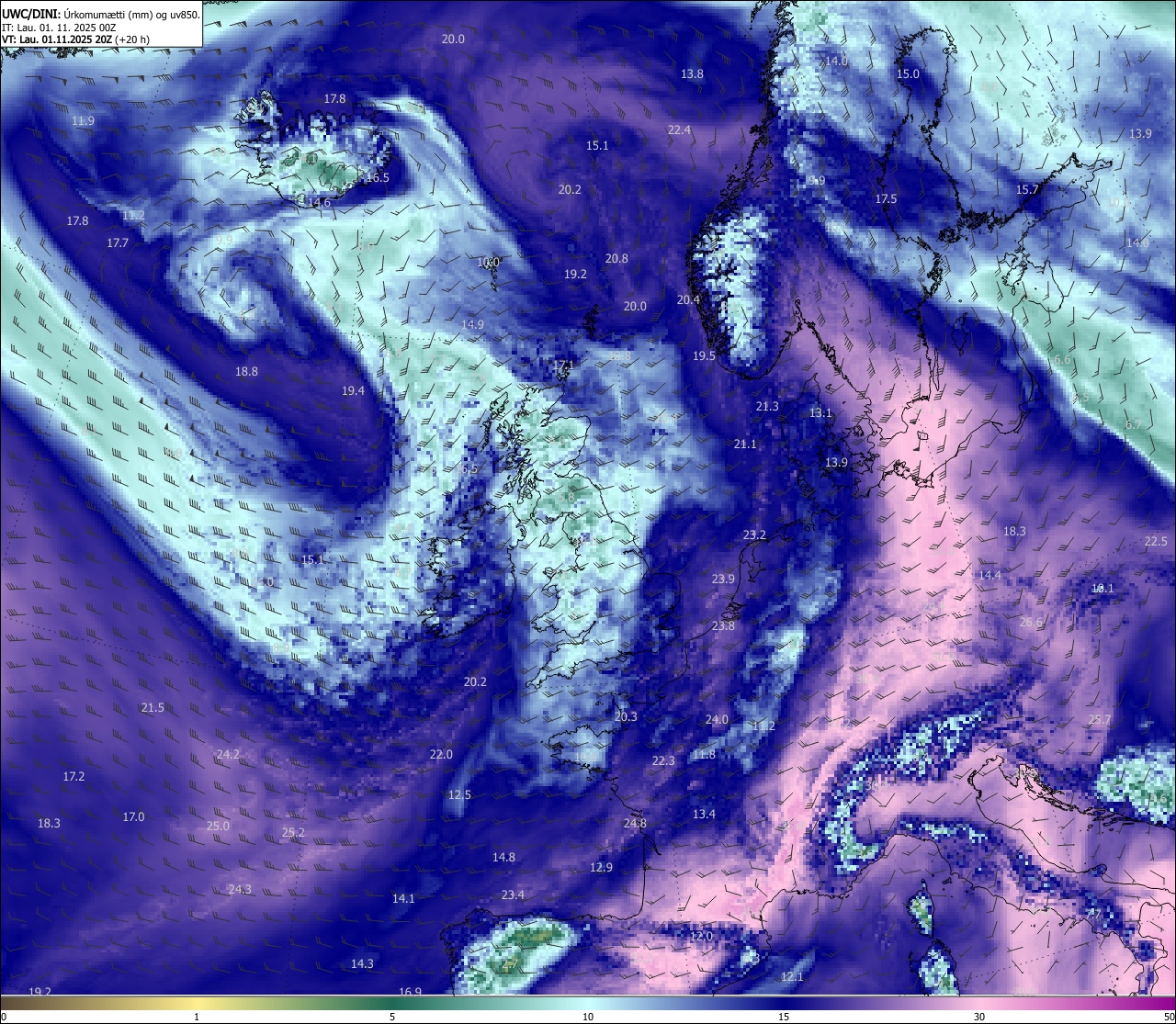Click the 25.0 value label
The image size is (1176, 1024).
218,826
